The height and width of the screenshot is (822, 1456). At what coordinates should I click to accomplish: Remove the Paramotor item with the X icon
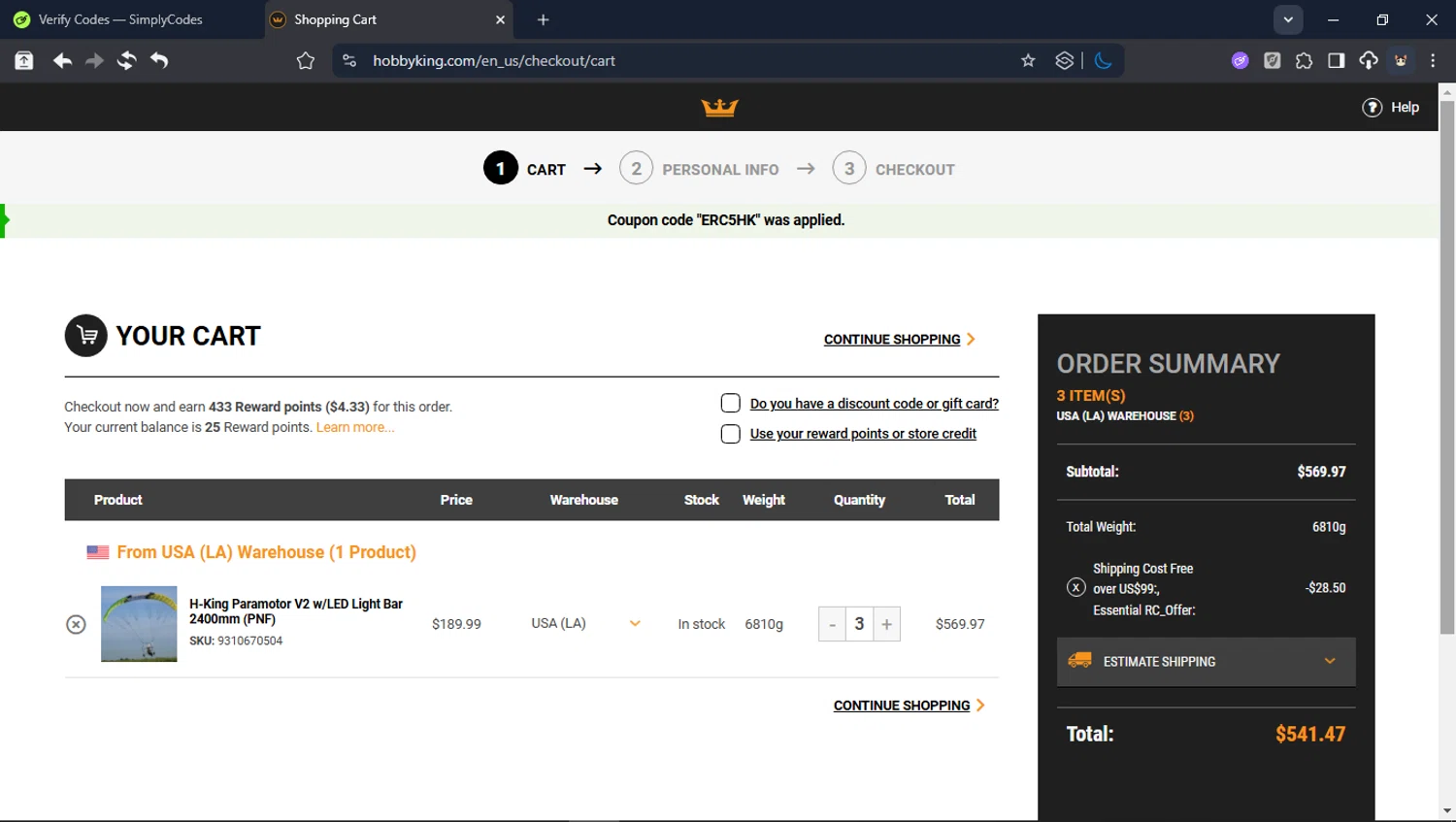[76, 624]
